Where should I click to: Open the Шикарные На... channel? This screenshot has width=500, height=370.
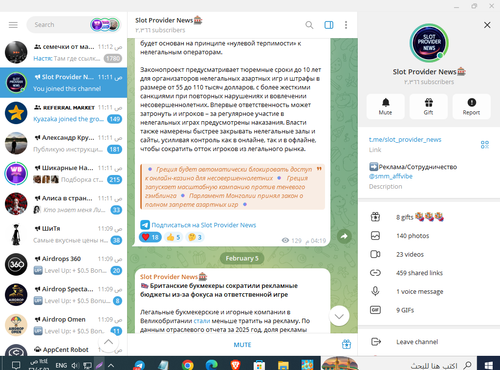(63, 174)
